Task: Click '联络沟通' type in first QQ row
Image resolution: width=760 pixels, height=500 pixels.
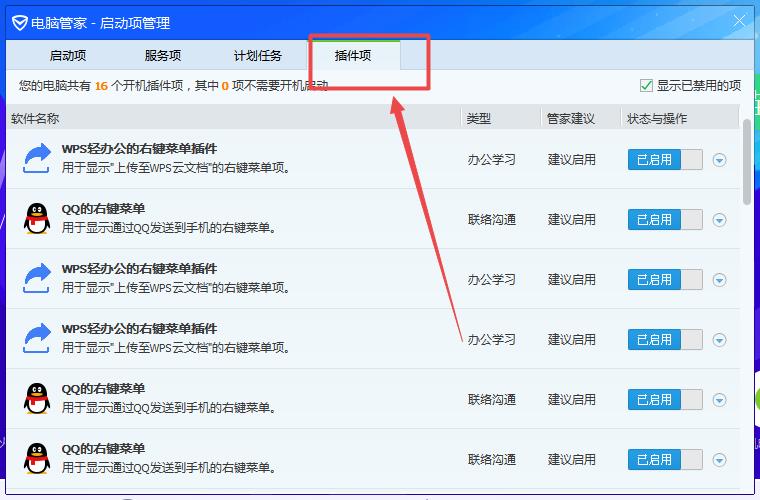Action: click(x=491, y=219)
